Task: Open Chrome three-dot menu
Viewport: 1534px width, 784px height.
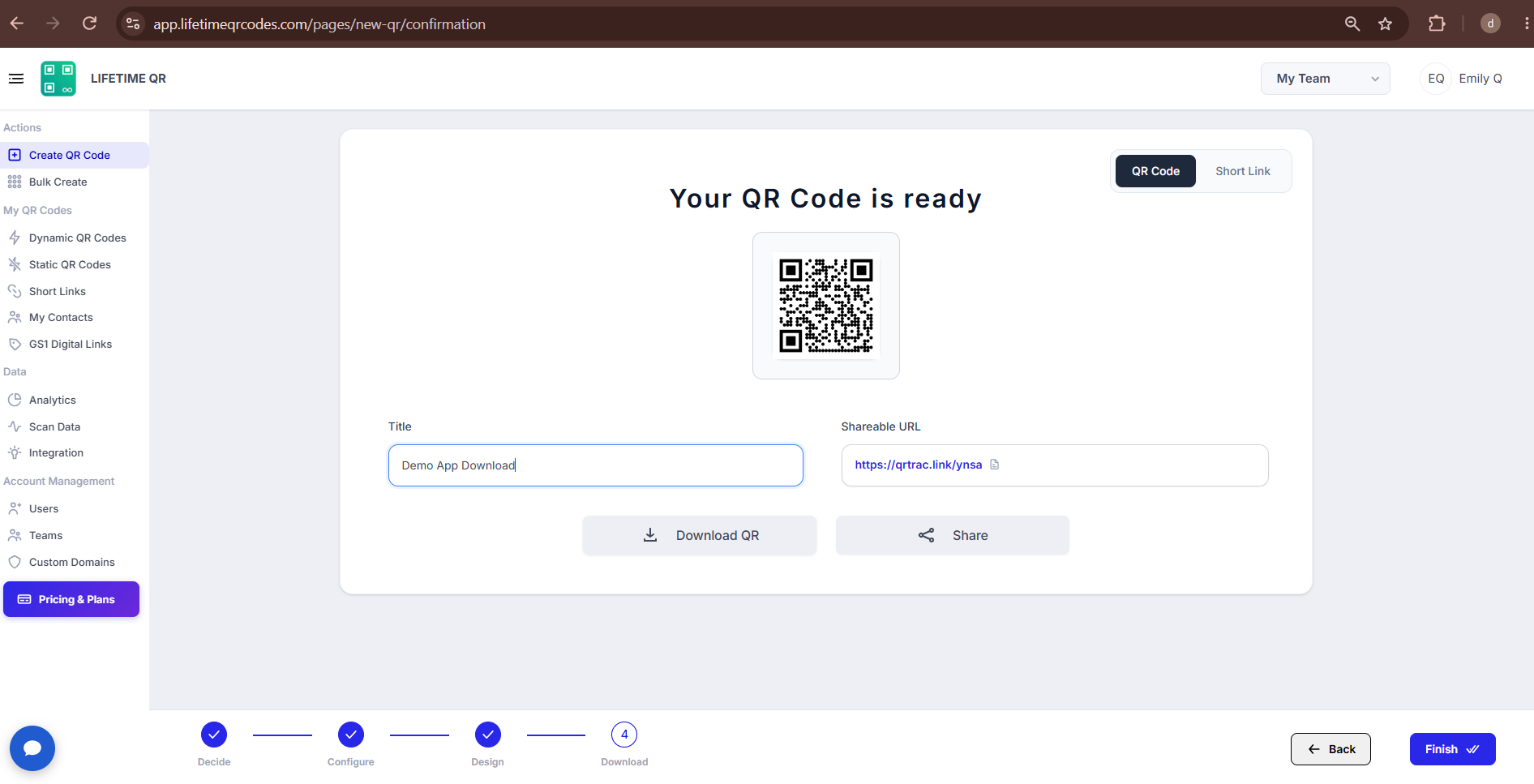Action: tap(1526, 24)
